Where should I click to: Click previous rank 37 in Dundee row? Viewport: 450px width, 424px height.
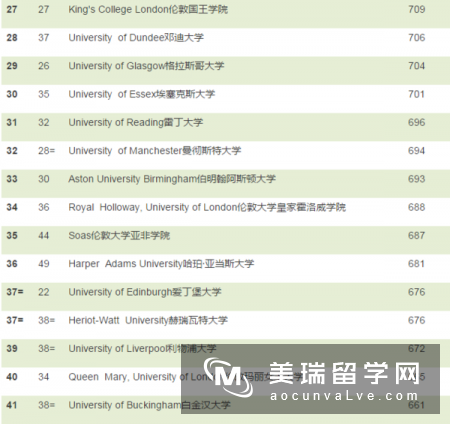(x=43, y=38)
